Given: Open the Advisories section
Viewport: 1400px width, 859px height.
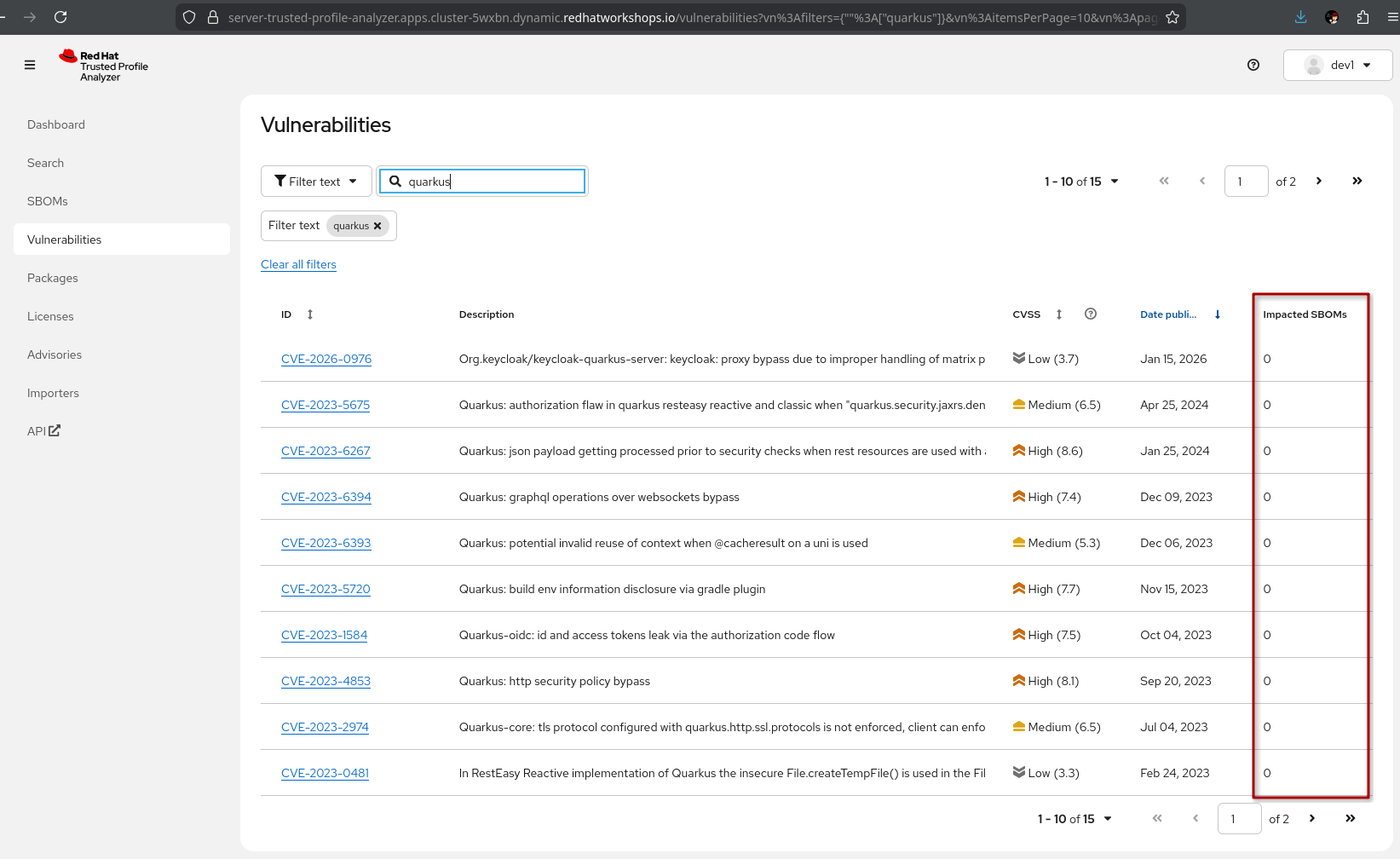Looking at the screenshot, I should (54, 355).
